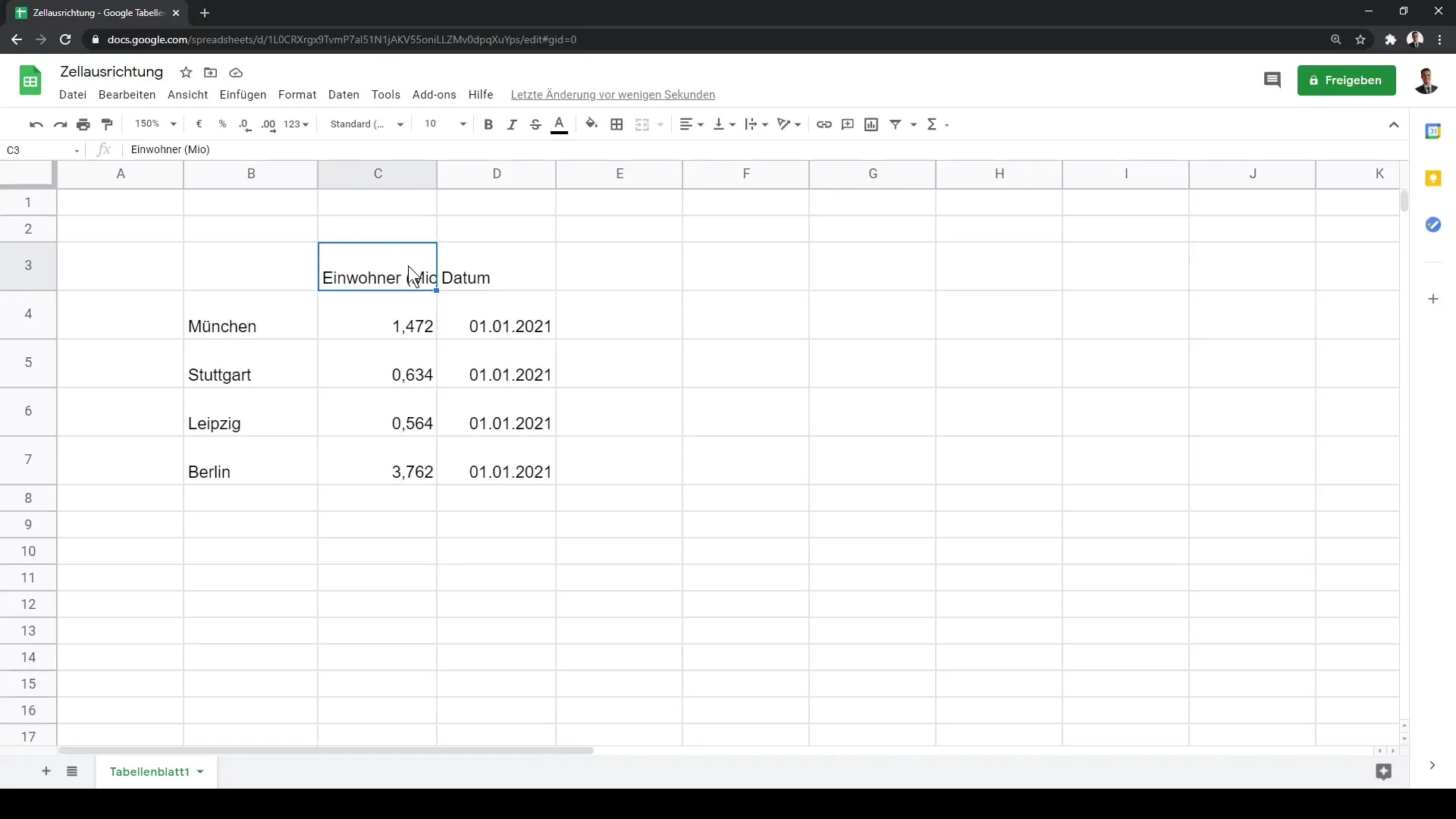Open Letzte Änderung version history link
Viewport: 1456px width, 819px height.
(x=613, y=95)
